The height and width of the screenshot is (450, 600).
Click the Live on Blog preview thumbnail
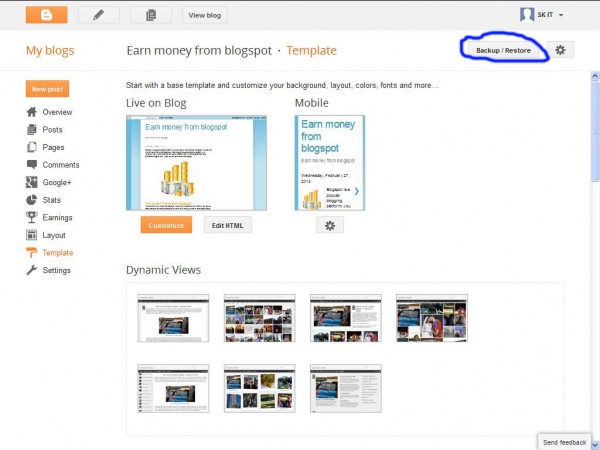[x=196, y=163]
